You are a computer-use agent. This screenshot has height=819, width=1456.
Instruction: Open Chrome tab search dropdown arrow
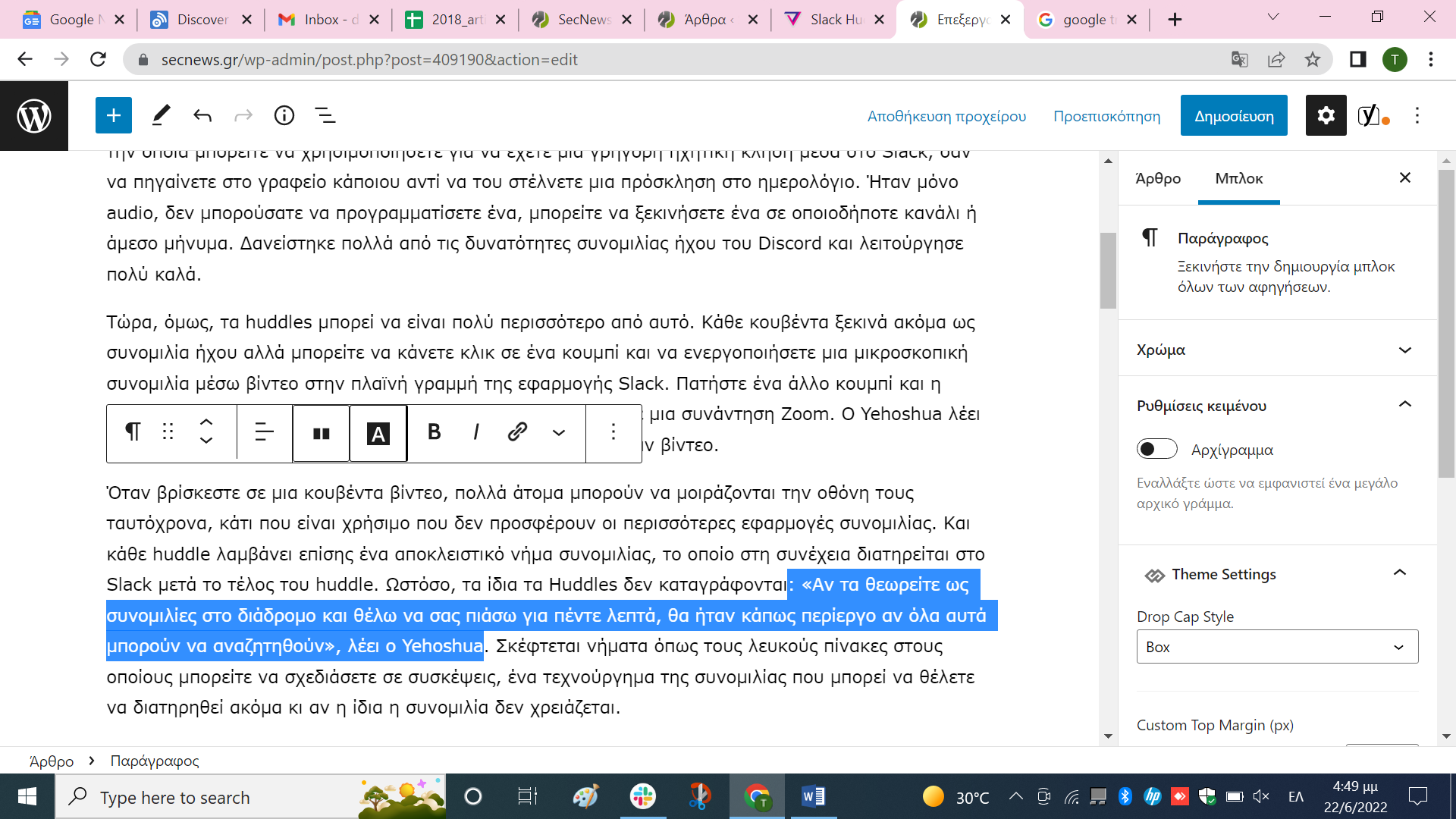coord(1273,17)
